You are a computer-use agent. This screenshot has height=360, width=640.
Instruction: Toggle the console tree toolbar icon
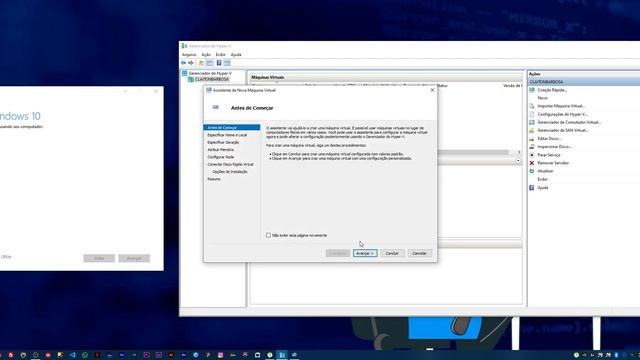coord(209,63)
